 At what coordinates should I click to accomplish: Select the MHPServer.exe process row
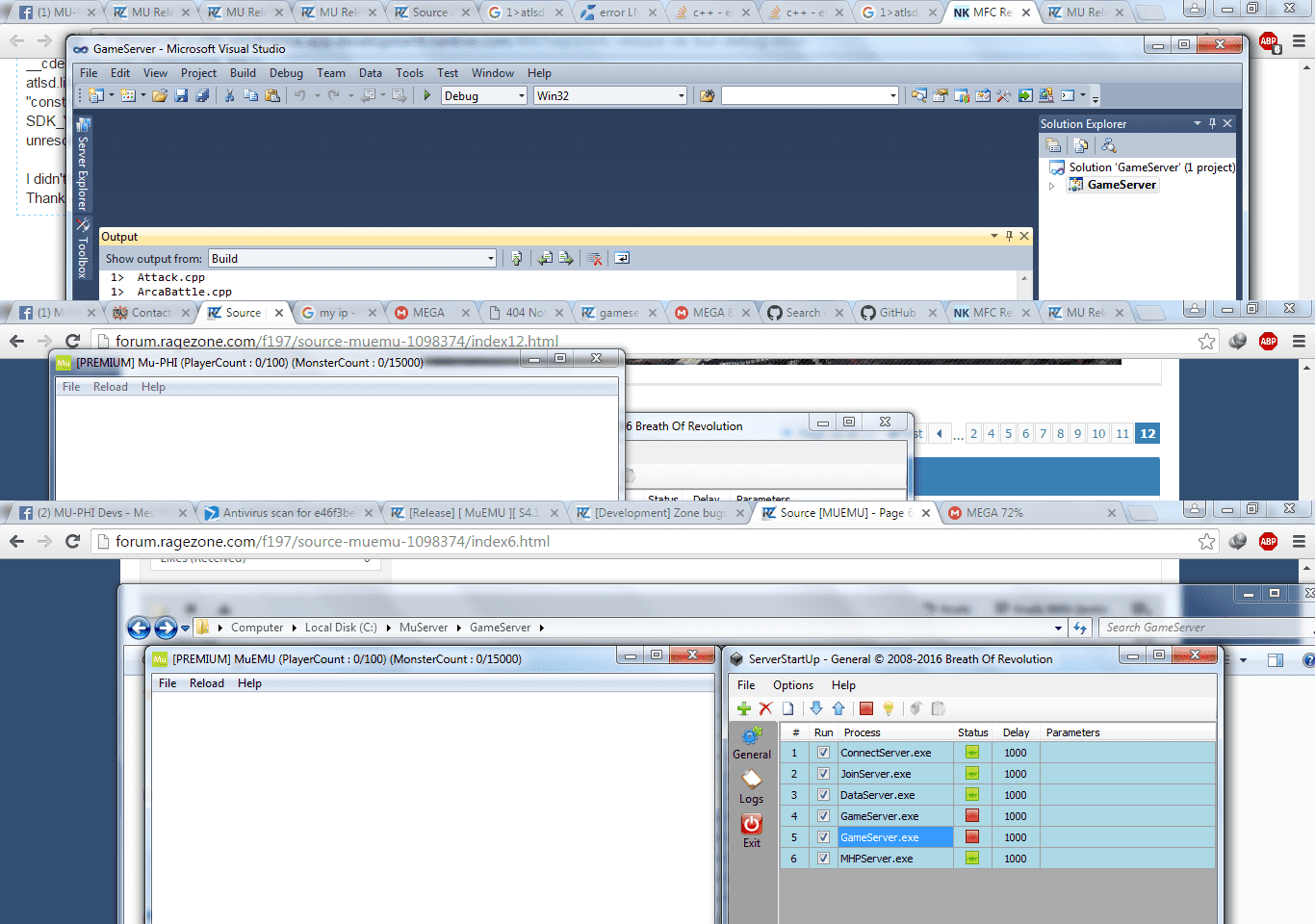(997, 859)
